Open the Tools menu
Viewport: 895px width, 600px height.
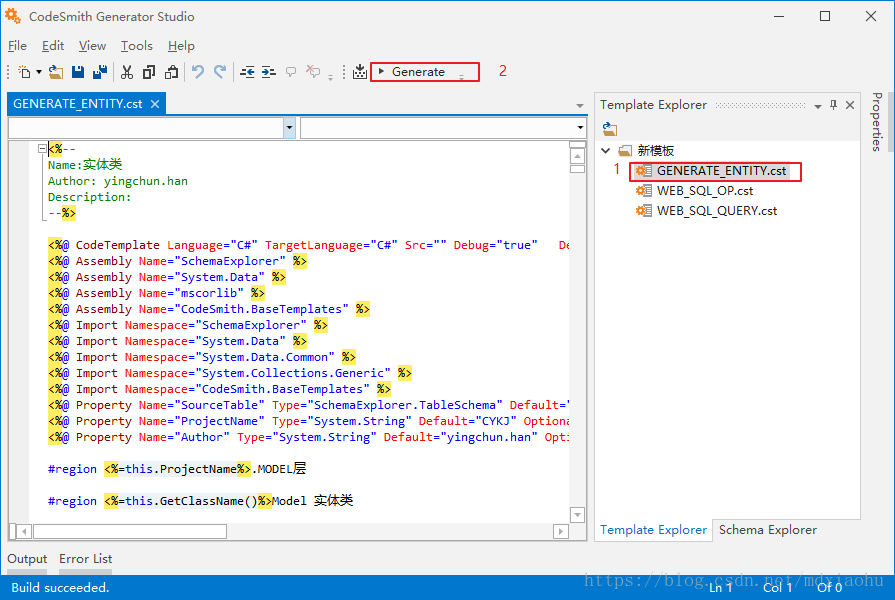[136, 46]
